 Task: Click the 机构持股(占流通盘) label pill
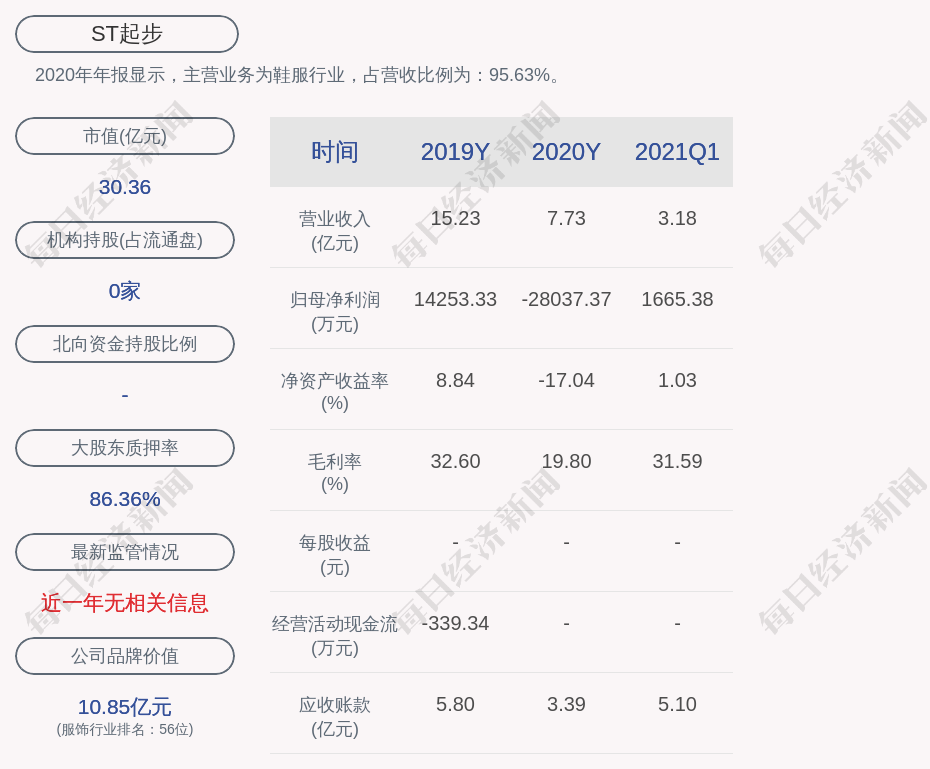[125, 240]
